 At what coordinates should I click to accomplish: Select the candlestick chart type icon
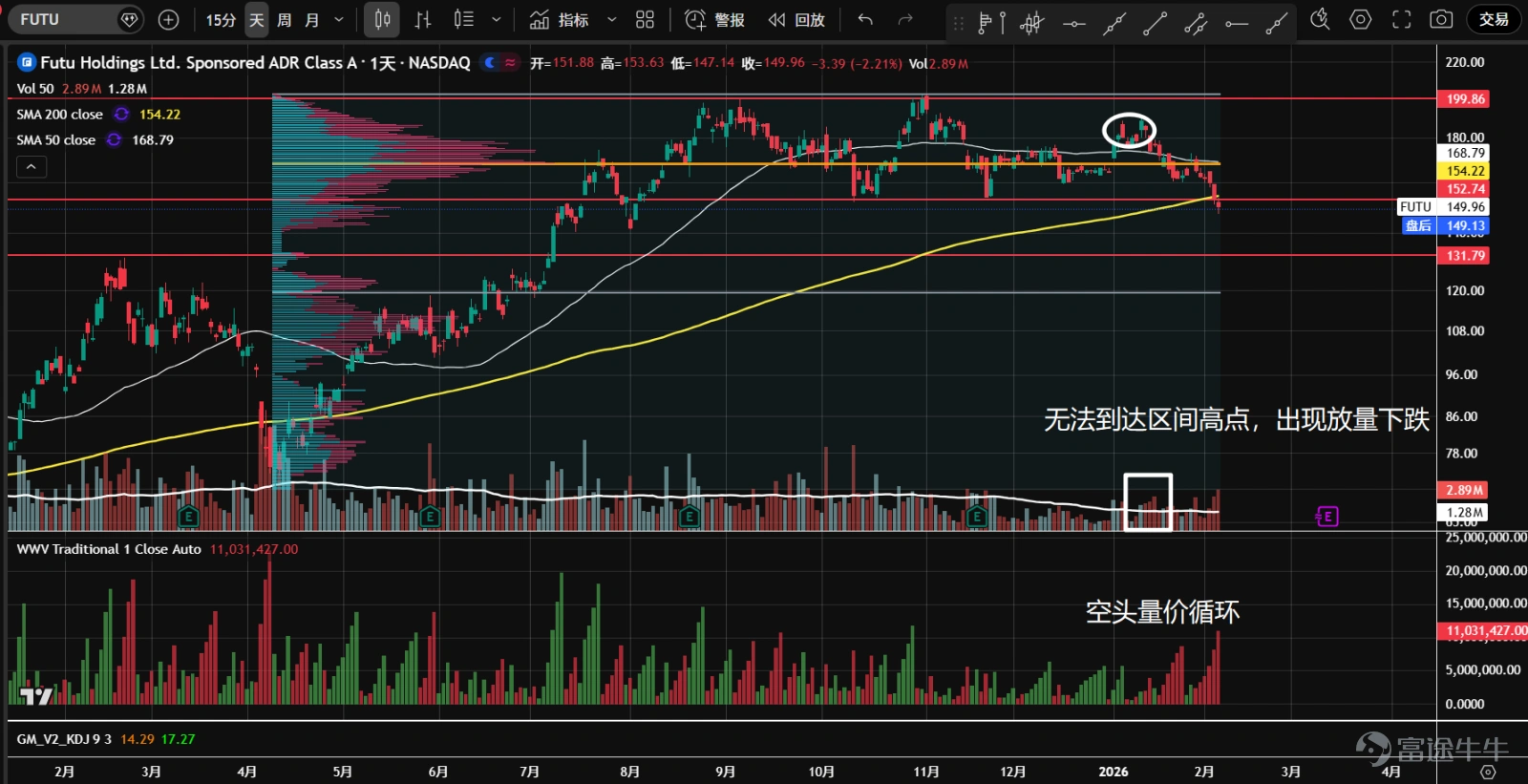pos(383,19)
